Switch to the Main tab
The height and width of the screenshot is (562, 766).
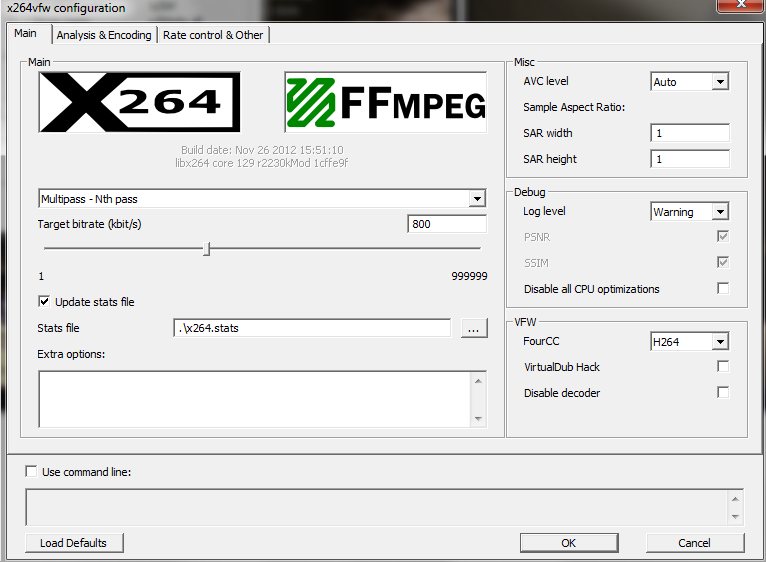click(25, 33)
